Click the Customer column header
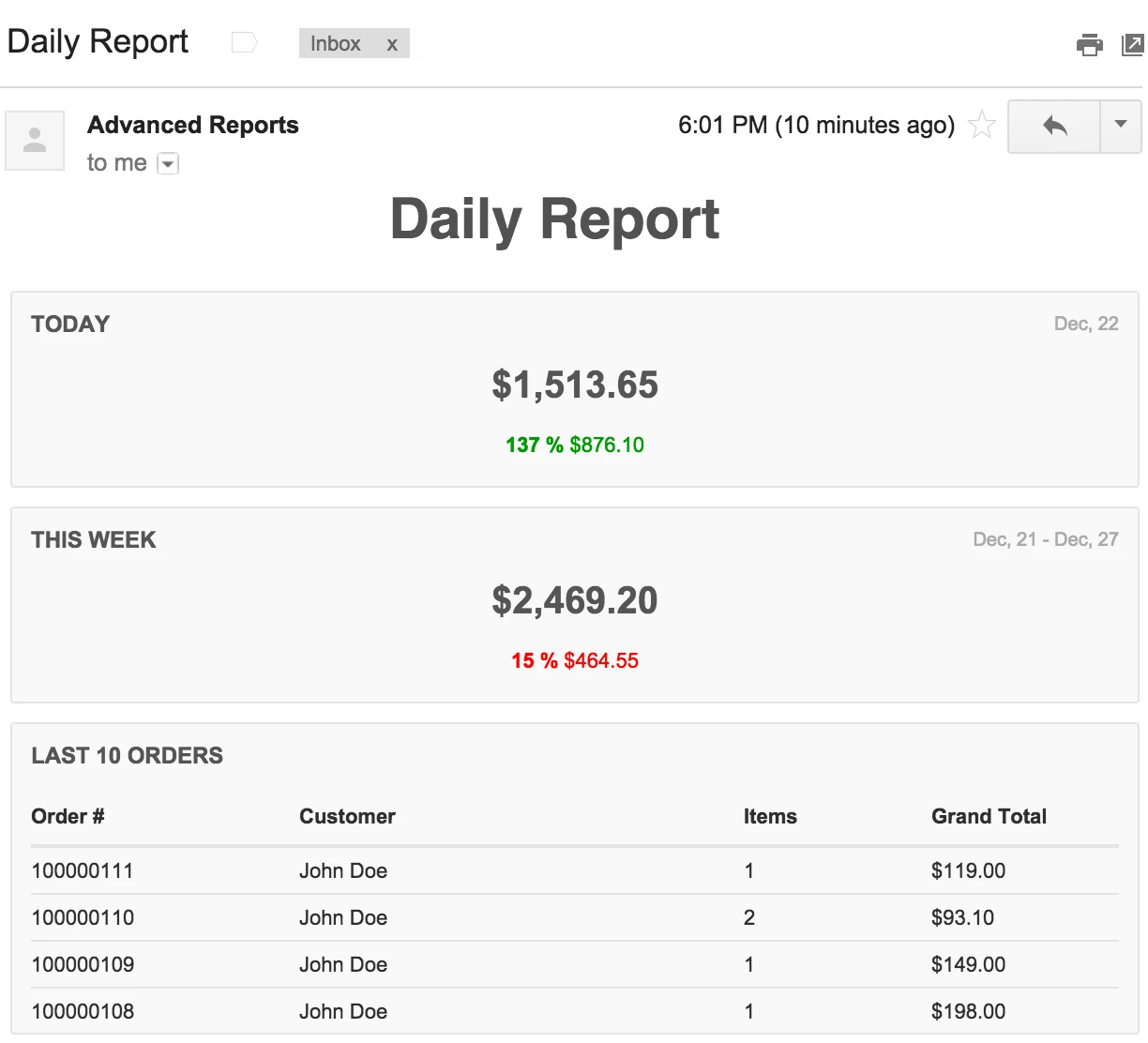Image resolution: width=1148 pixels, height=1043 pixels. click(347, 816)
